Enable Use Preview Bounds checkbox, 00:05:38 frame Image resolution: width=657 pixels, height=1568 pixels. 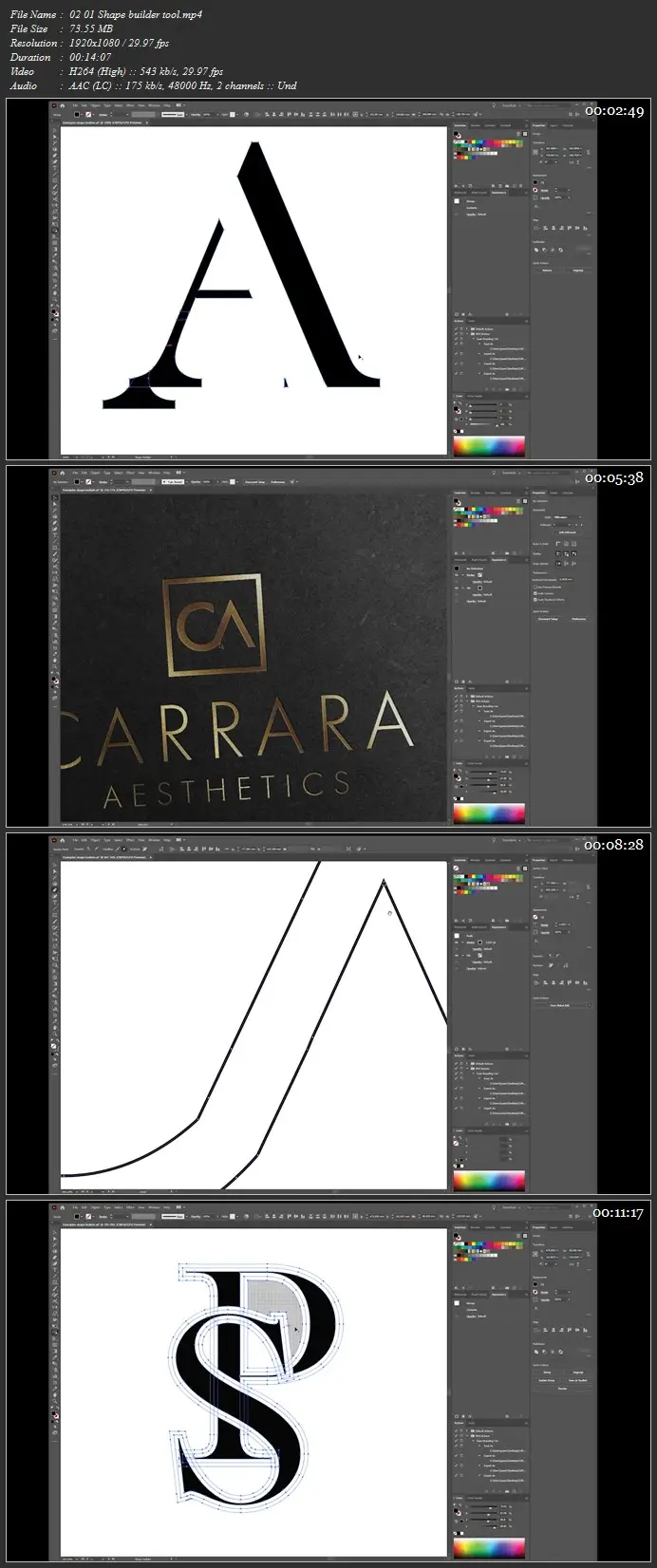(x=535, y=587)
